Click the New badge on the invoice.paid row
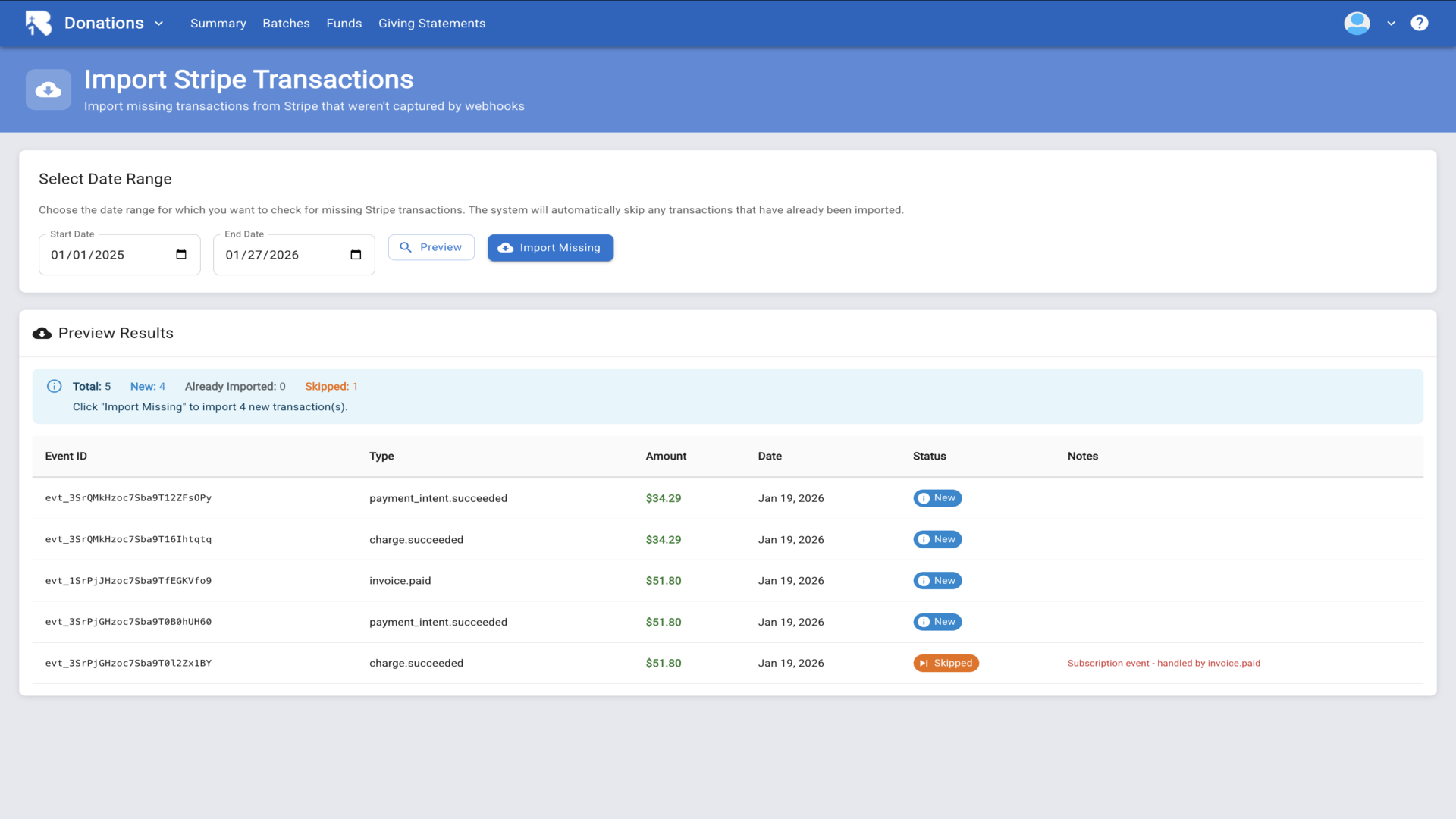Screen dimensions: 1456x819 (937, 581)
